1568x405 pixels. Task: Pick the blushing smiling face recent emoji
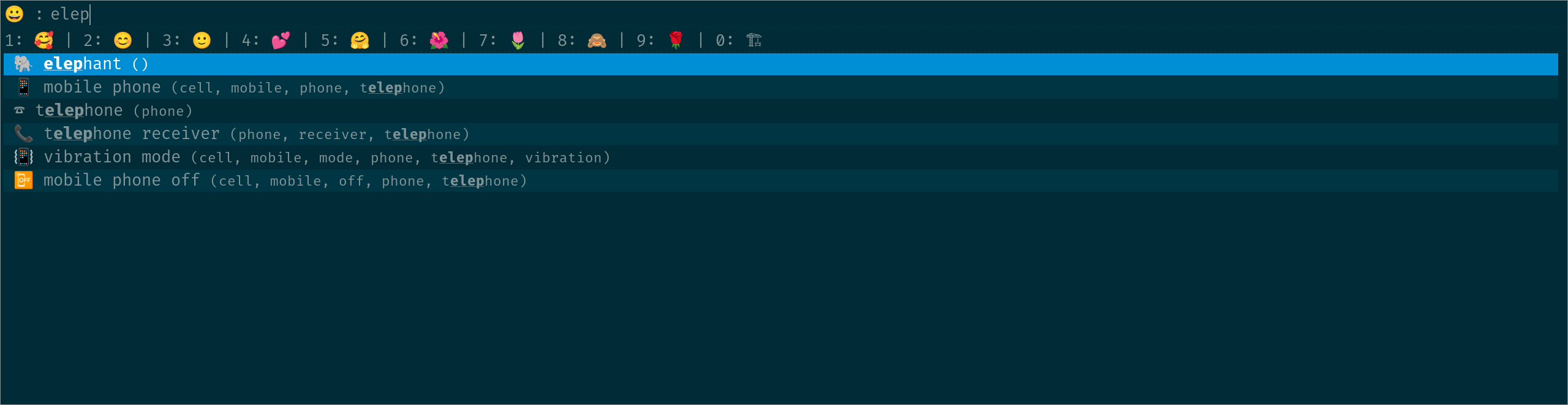(x=123, y=40)
